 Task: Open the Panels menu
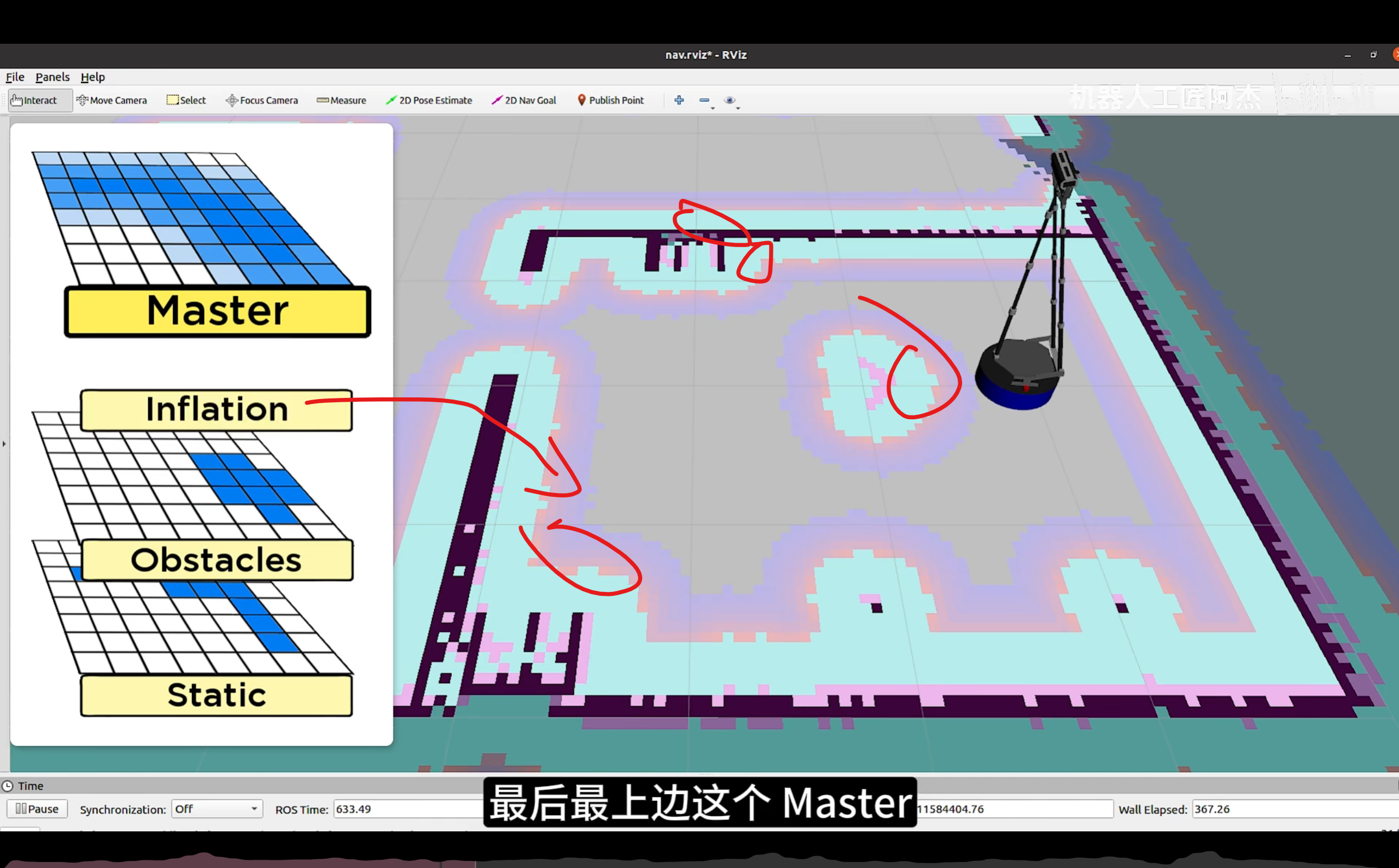[x=53, y=77]
